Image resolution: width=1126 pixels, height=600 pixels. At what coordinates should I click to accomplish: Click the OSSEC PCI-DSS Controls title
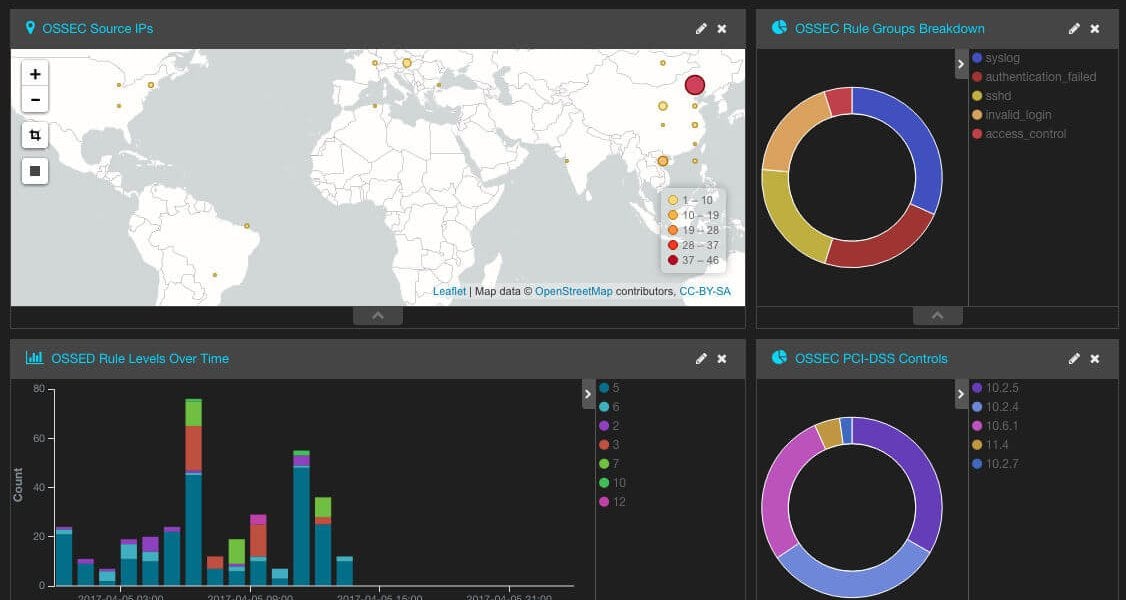tap(871, 359)
